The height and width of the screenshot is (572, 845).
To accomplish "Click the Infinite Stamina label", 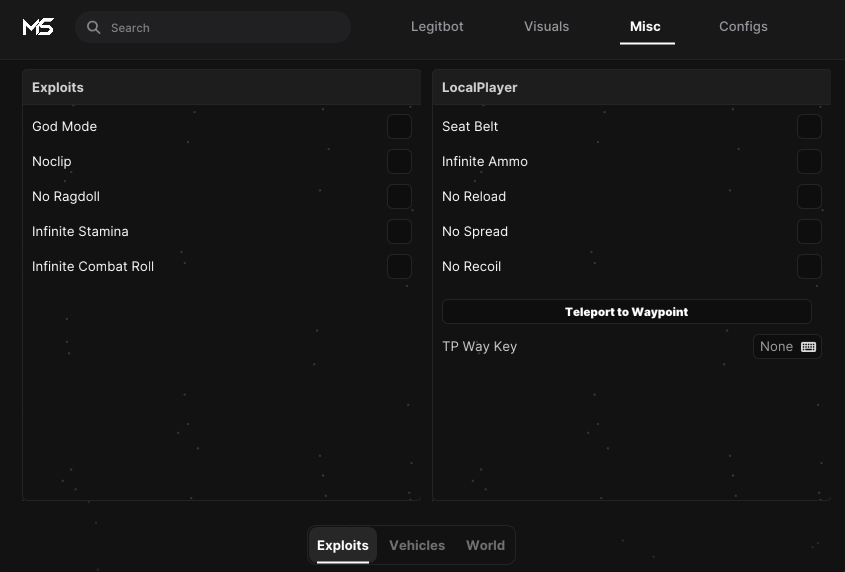I will coord(80,231).
